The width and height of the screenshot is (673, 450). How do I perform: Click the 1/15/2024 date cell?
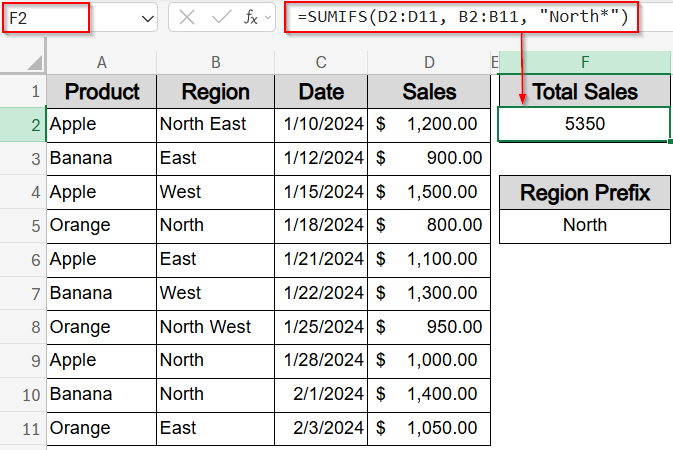321,192
